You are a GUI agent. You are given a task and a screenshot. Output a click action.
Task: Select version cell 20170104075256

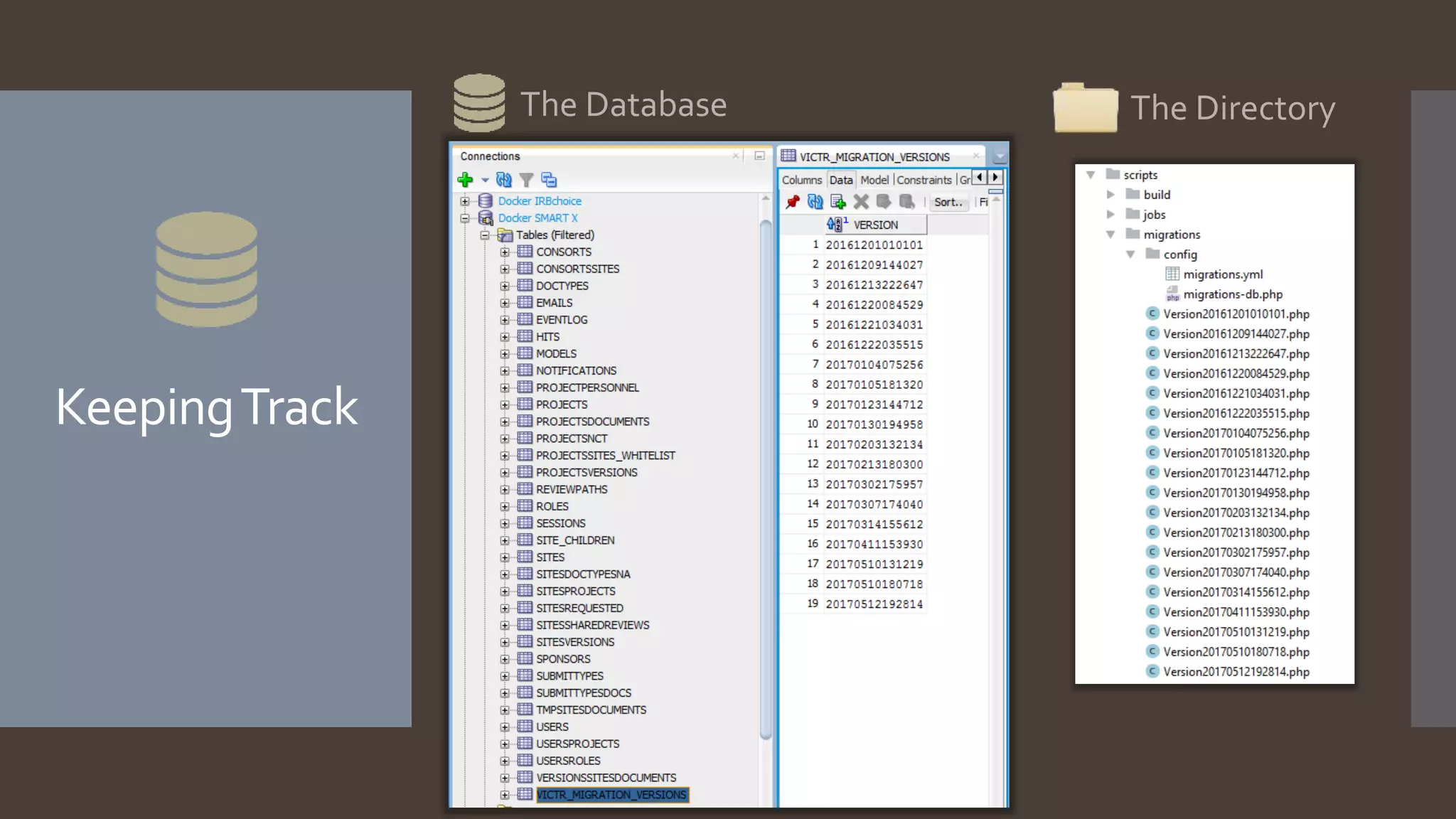pos(874,365)
